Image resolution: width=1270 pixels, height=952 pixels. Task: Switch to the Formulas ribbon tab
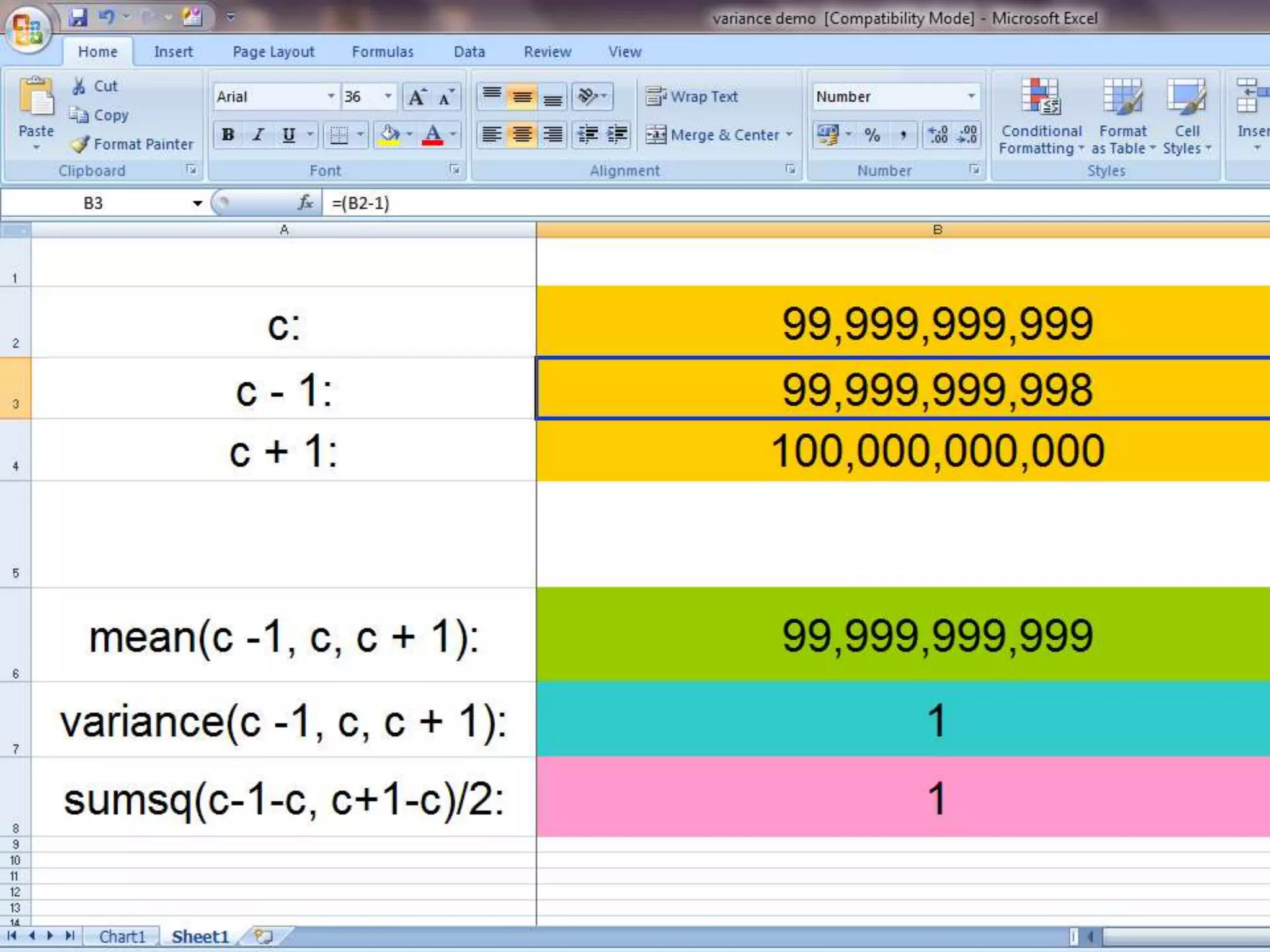(383, 52)
